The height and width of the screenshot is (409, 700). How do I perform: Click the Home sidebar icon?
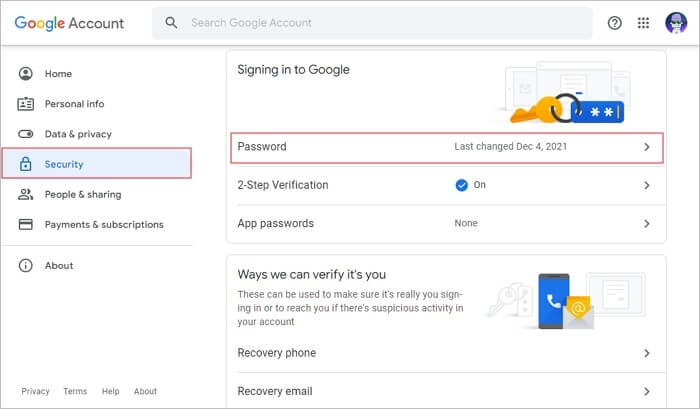pos(26,74)
